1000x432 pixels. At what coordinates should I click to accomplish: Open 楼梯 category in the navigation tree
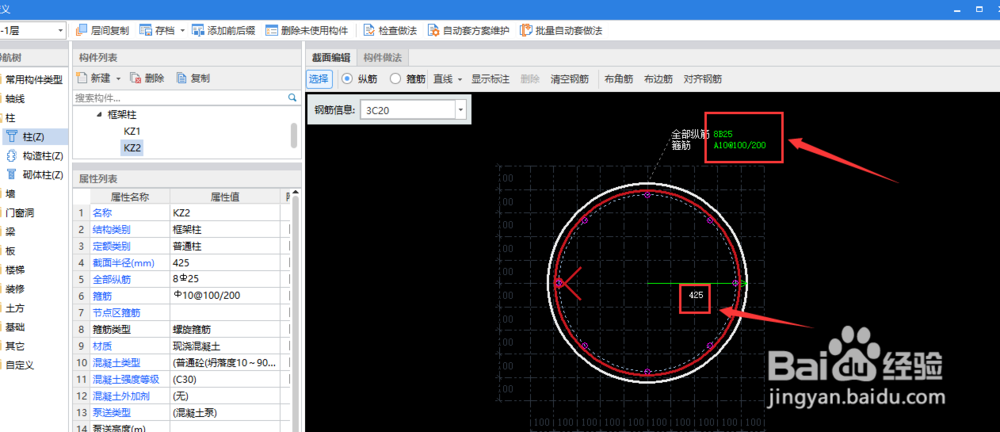15,270
